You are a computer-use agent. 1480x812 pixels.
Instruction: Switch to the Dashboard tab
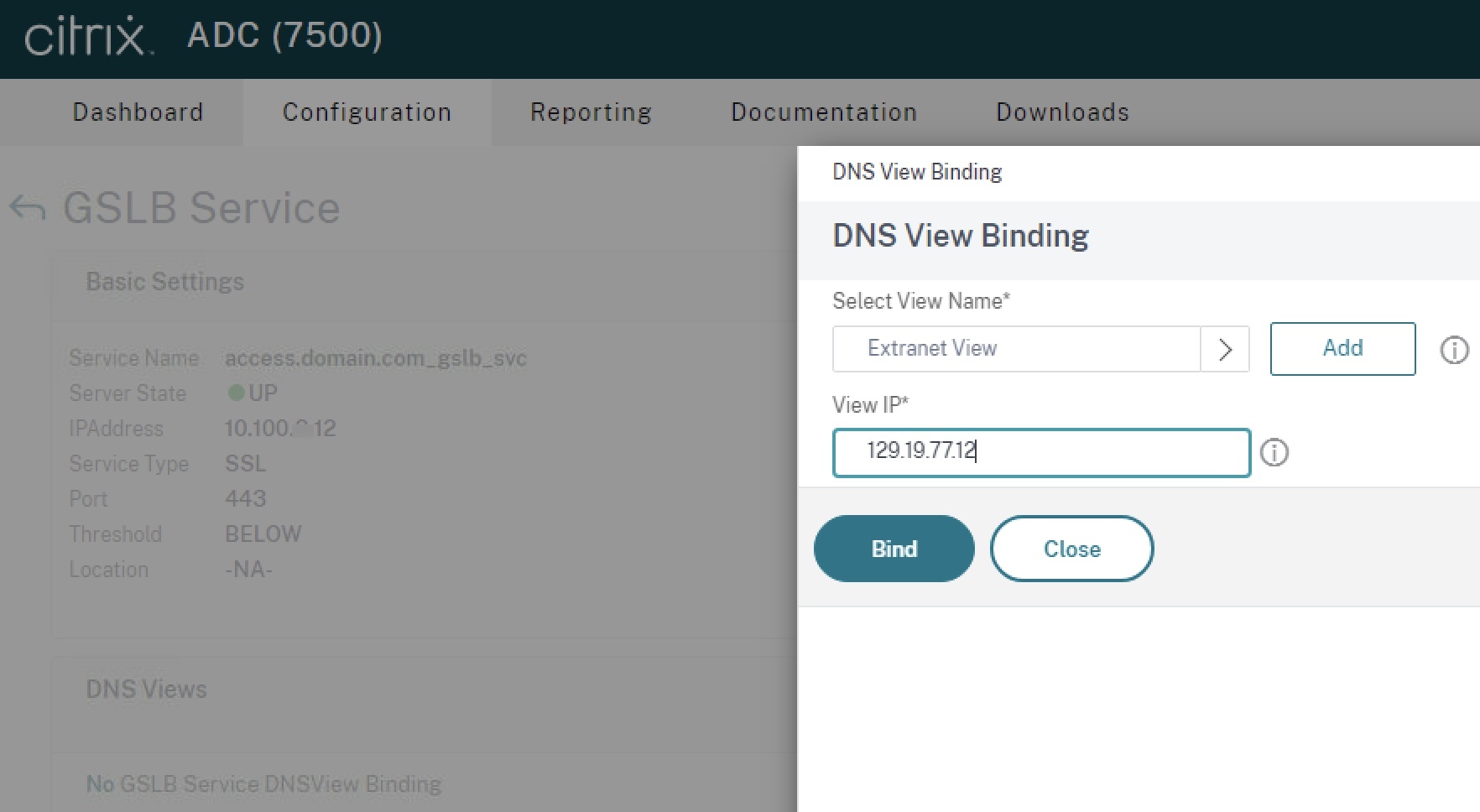[x=138, y=112]
